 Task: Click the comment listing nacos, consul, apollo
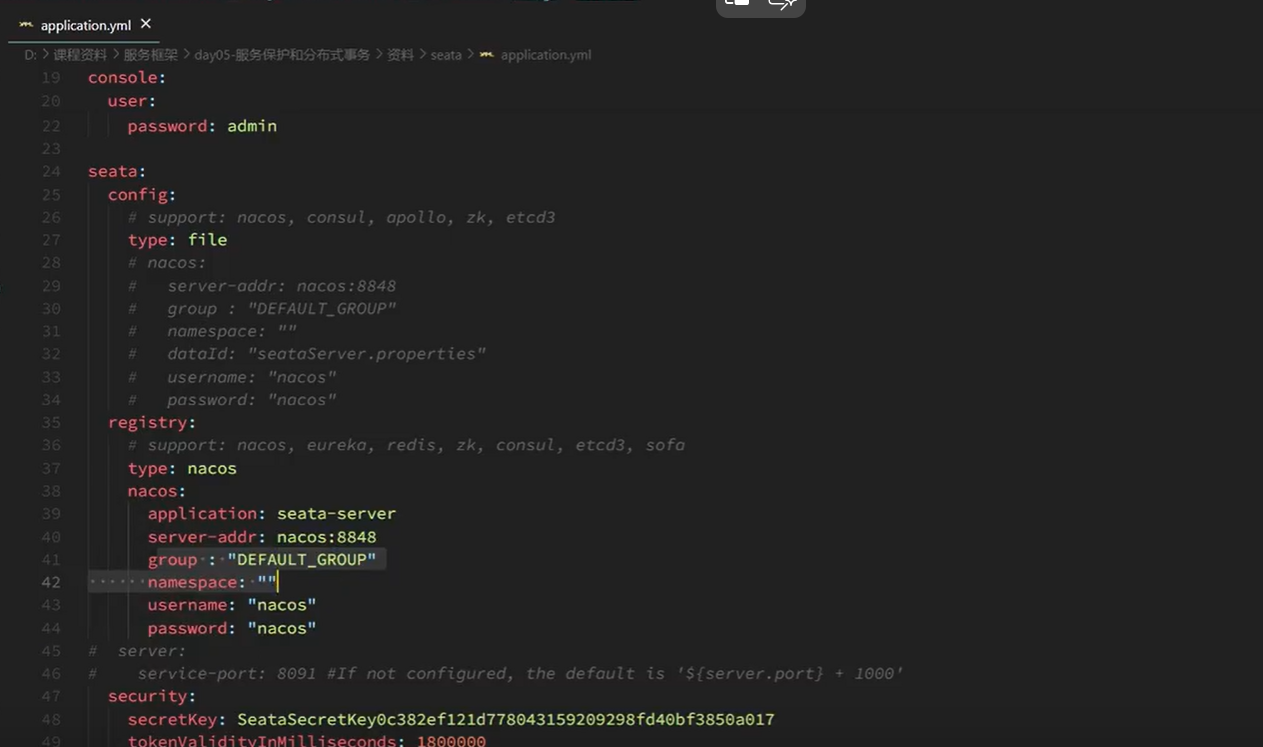click(x=341, y=217)
